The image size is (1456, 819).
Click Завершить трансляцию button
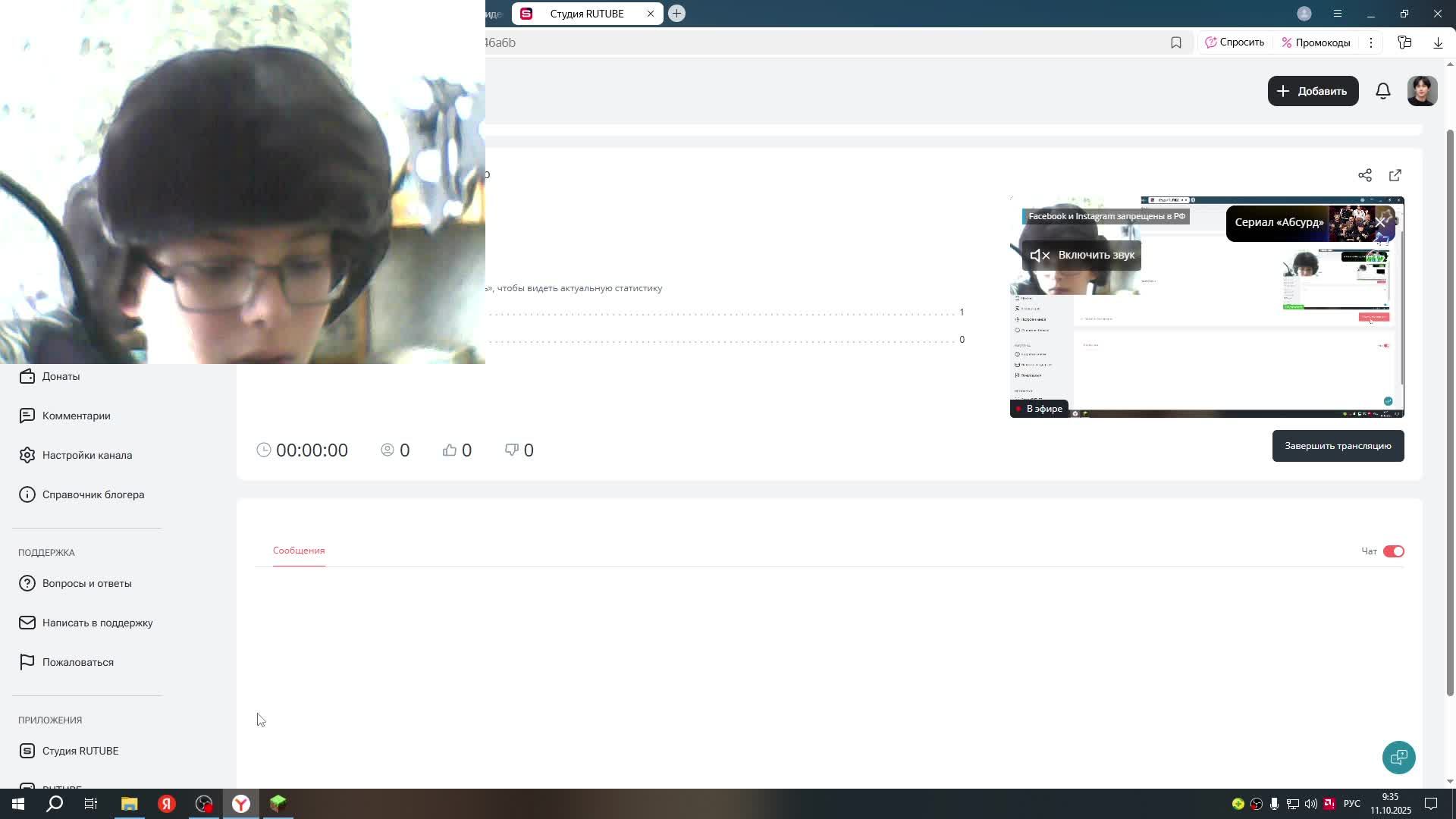click(x=1338, y=446)
